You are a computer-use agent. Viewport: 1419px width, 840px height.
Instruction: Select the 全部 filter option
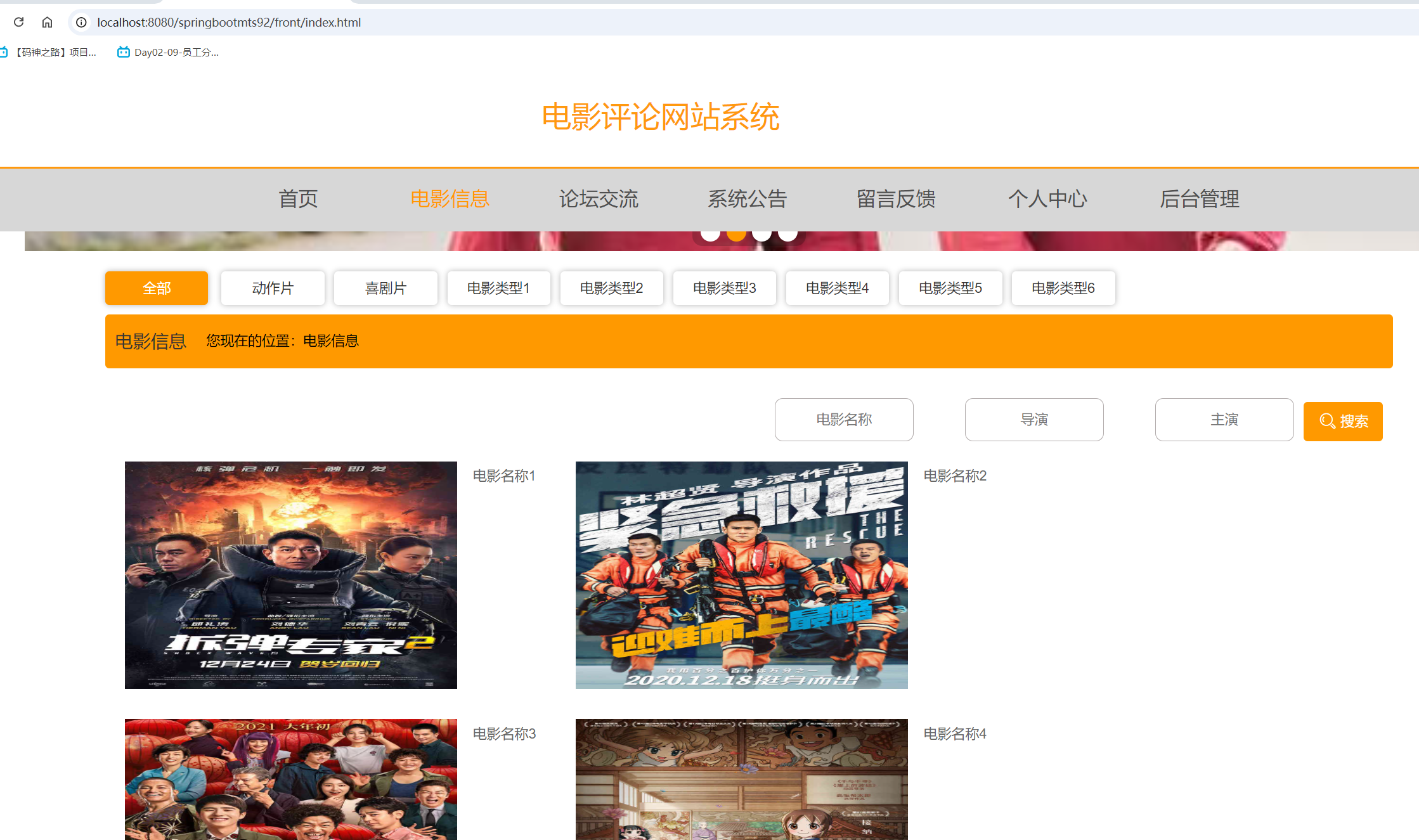click(x=156, y=288)
